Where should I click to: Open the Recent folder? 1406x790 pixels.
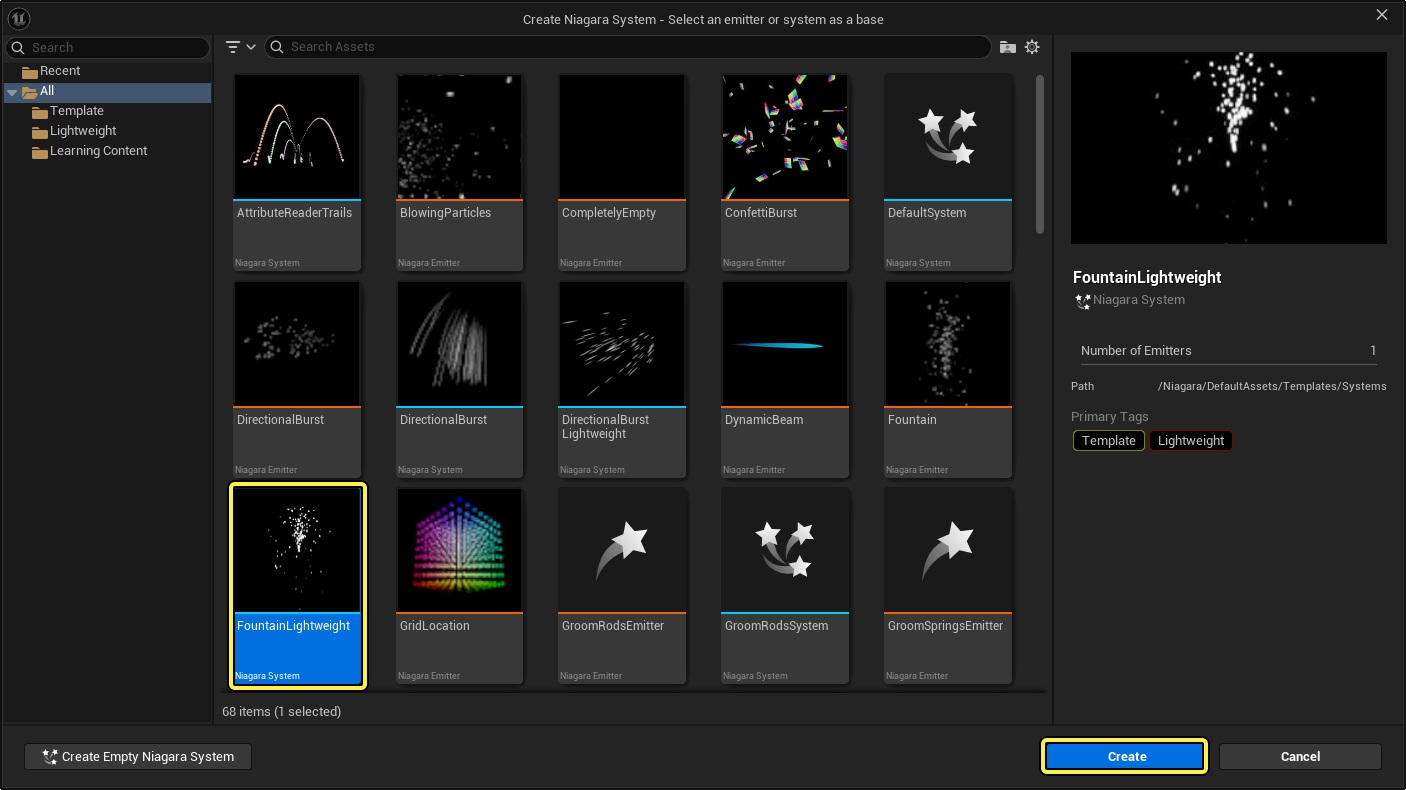pos(59,71)
